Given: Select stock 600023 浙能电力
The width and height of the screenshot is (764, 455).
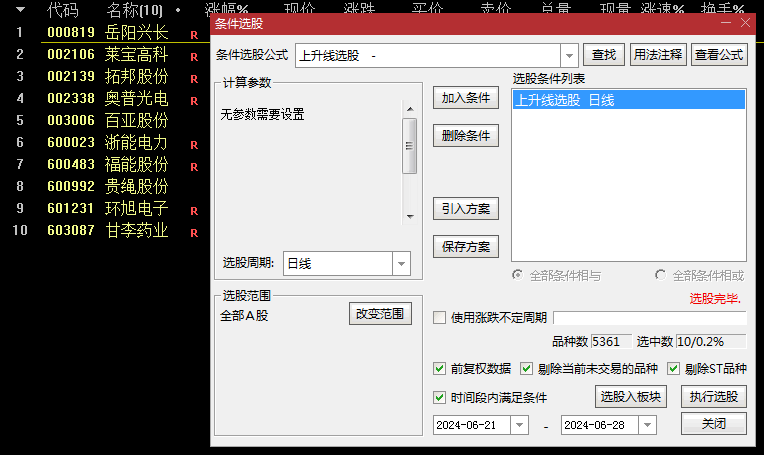Looking at the screenshot, I should 108,142.
